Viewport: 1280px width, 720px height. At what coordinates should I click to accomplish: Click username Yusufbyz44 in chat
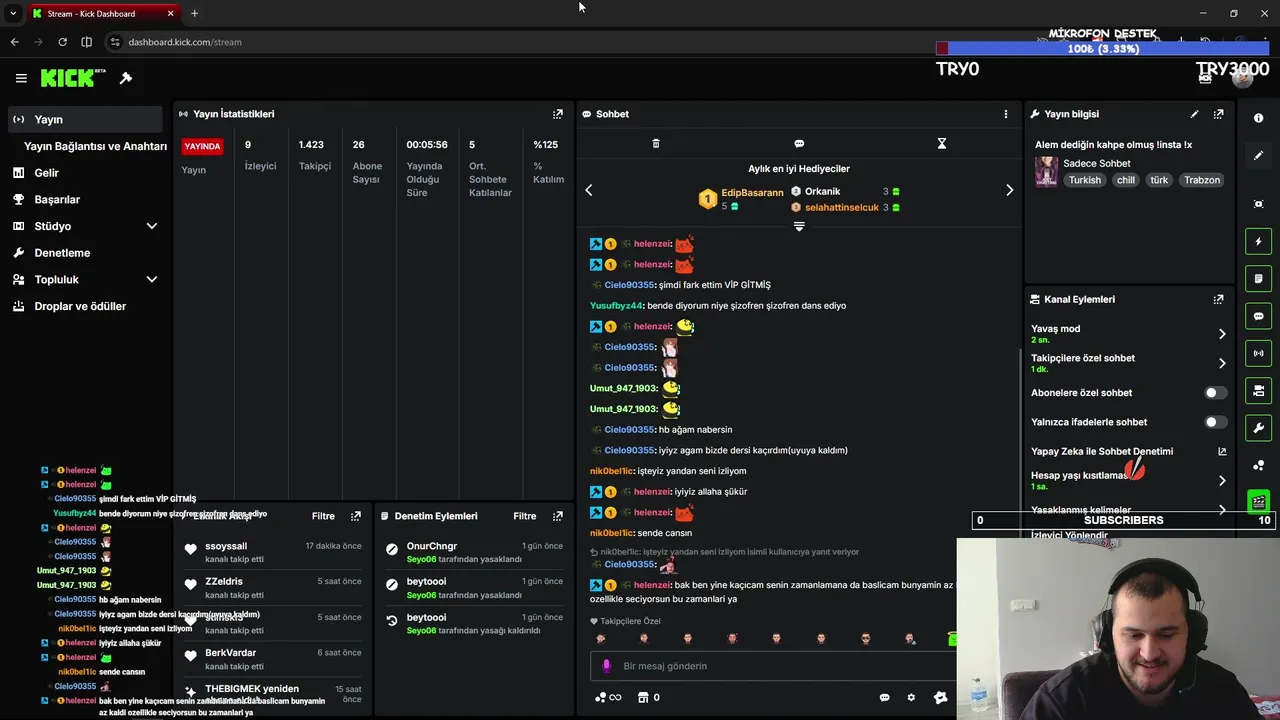(616, 306)
